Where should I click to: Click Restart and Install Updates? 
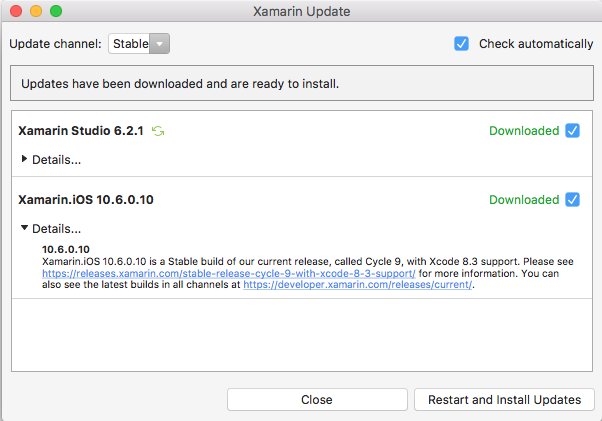[504, 400]
